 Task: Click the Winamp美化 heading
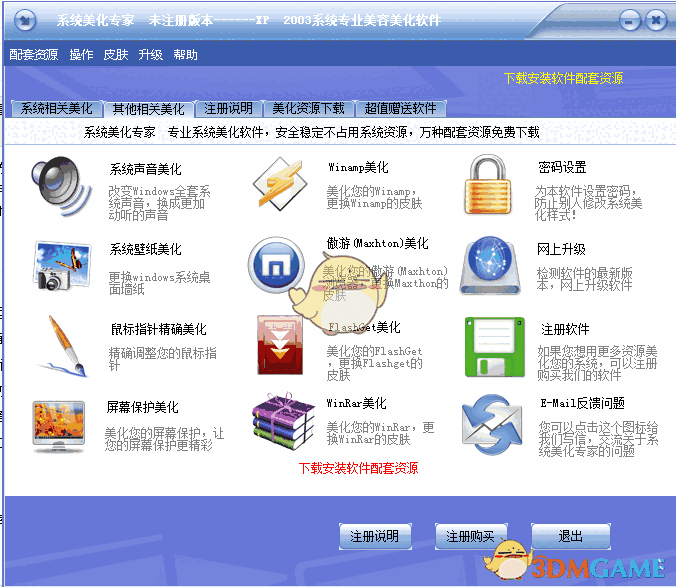pos(358,167)
